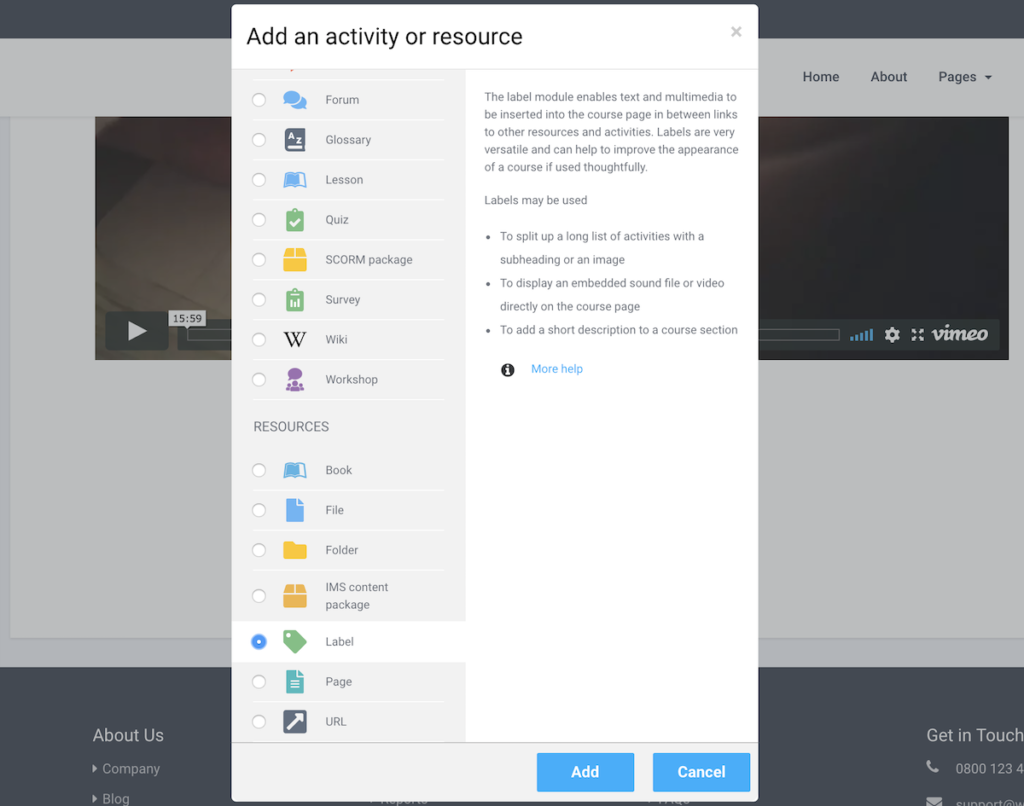Click the Add button
Image resolution: width=1024 pixels, height=806 pixels.
585,771
